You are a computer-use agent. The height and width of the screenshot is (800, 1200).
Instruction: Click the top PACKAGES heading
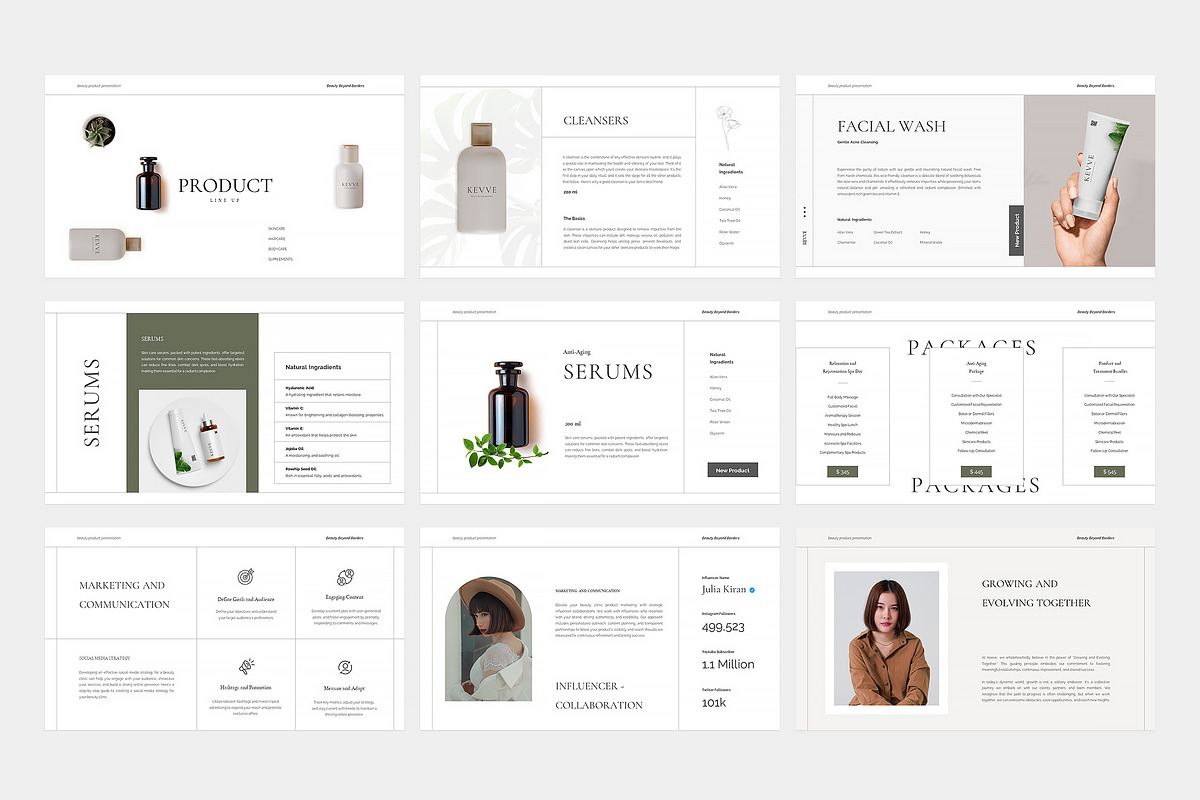972,347
